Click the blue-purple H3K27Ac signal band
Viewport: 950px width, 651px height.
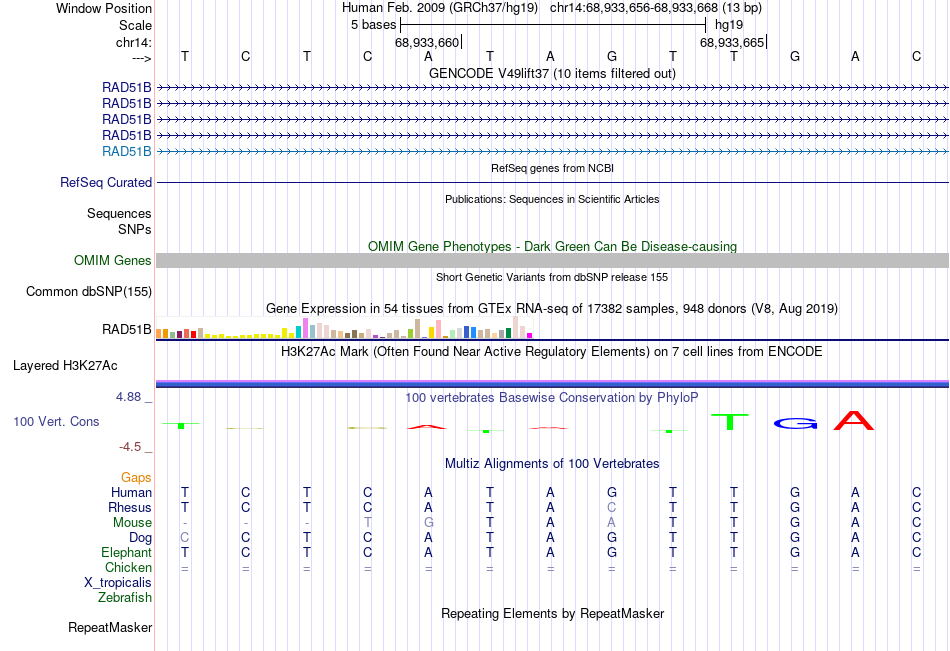[x=552, y=384]
